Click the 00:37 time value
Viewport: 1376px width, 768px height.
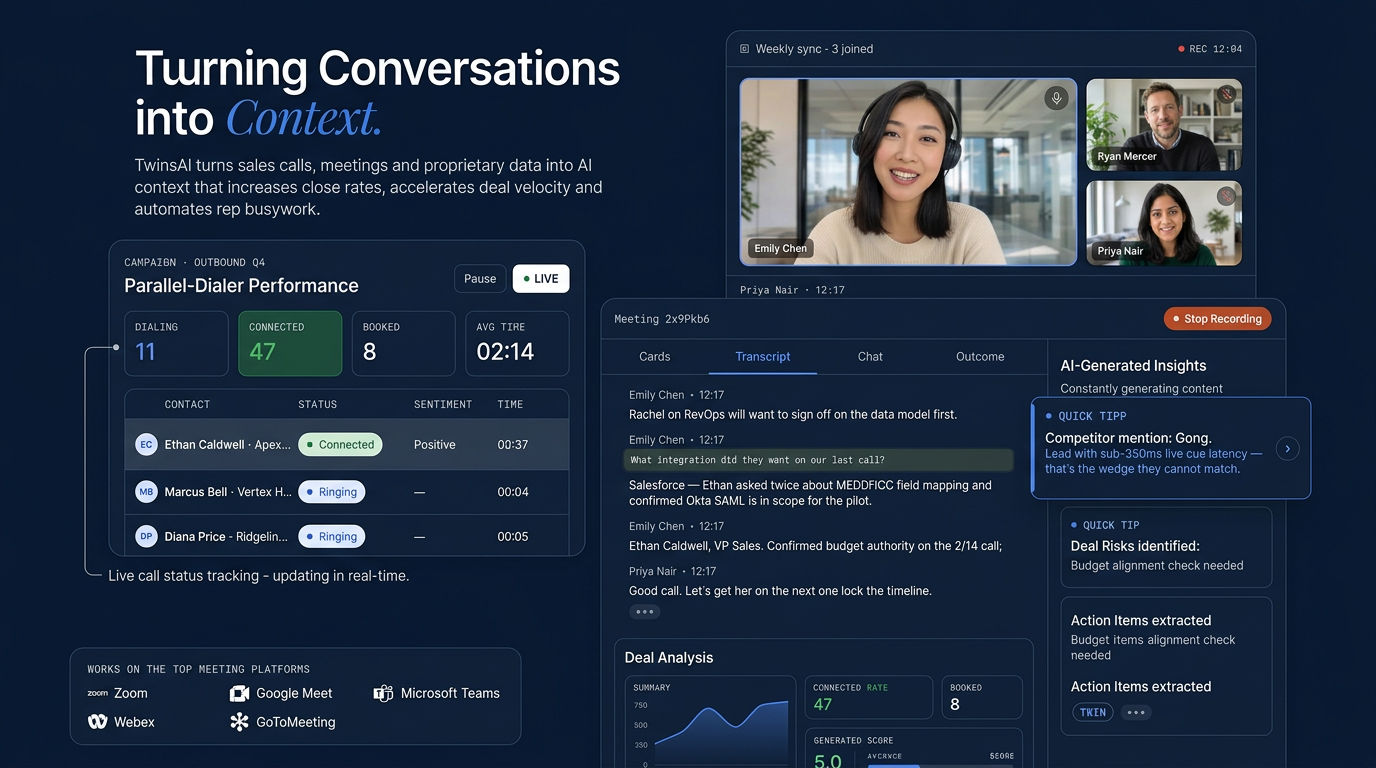click(x=513, y=445)
